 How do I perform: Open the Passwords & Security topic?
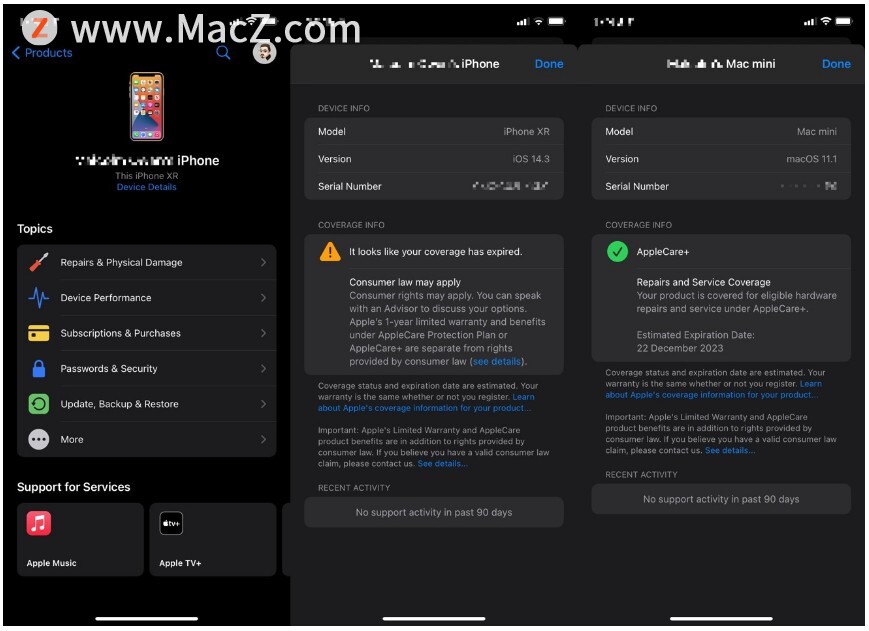click(x=147, y=368)
